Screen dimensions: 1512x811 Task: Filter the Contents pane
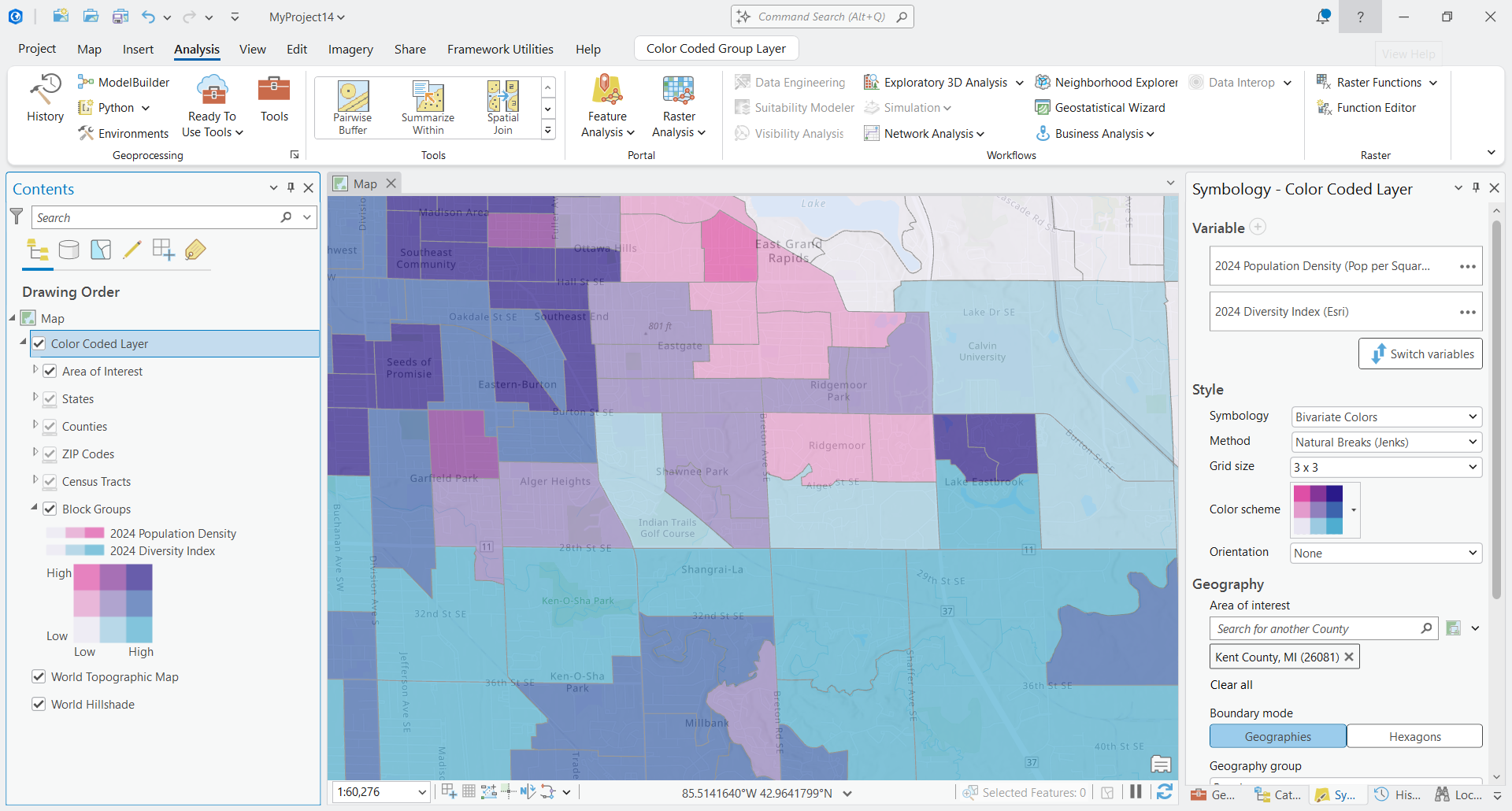tap(17, 217)
